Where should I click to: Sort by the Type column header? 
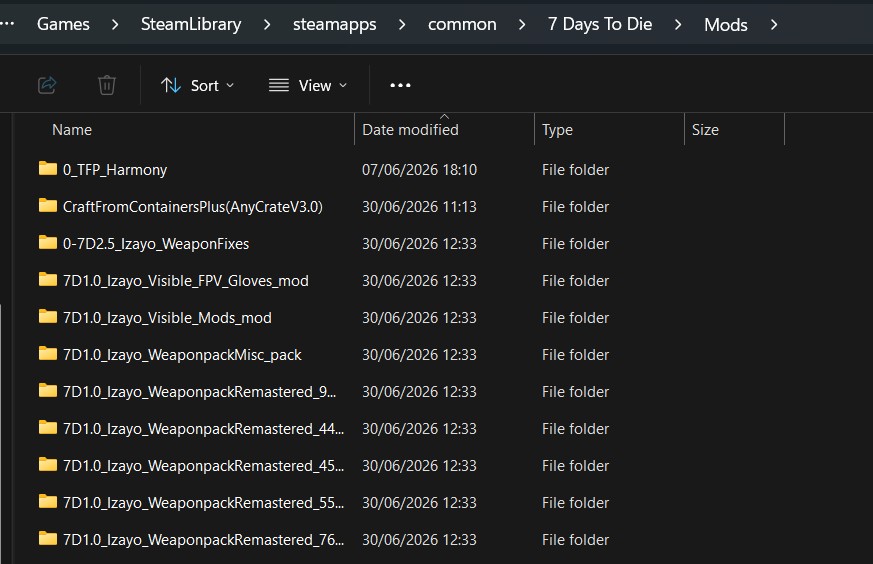[557, 130]
